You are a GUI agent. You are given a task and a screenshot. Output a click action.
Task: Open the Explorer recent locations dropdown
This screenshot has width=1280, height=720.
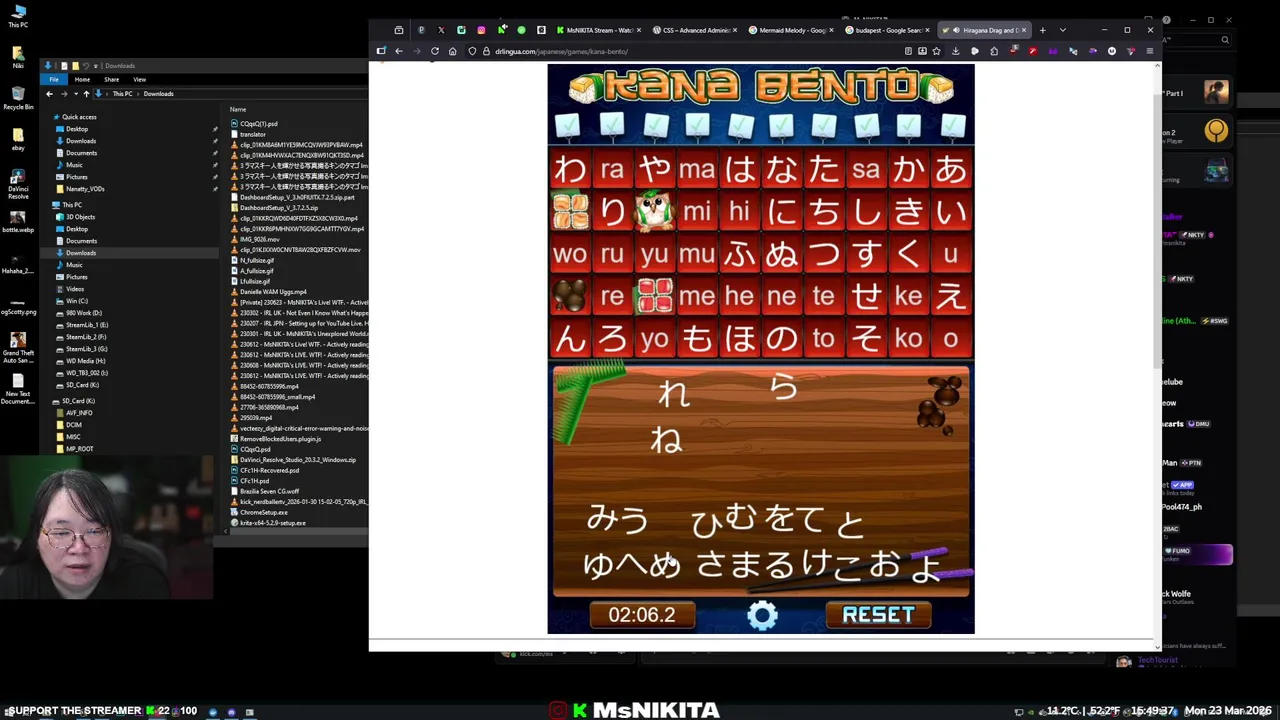pos(75,94)
